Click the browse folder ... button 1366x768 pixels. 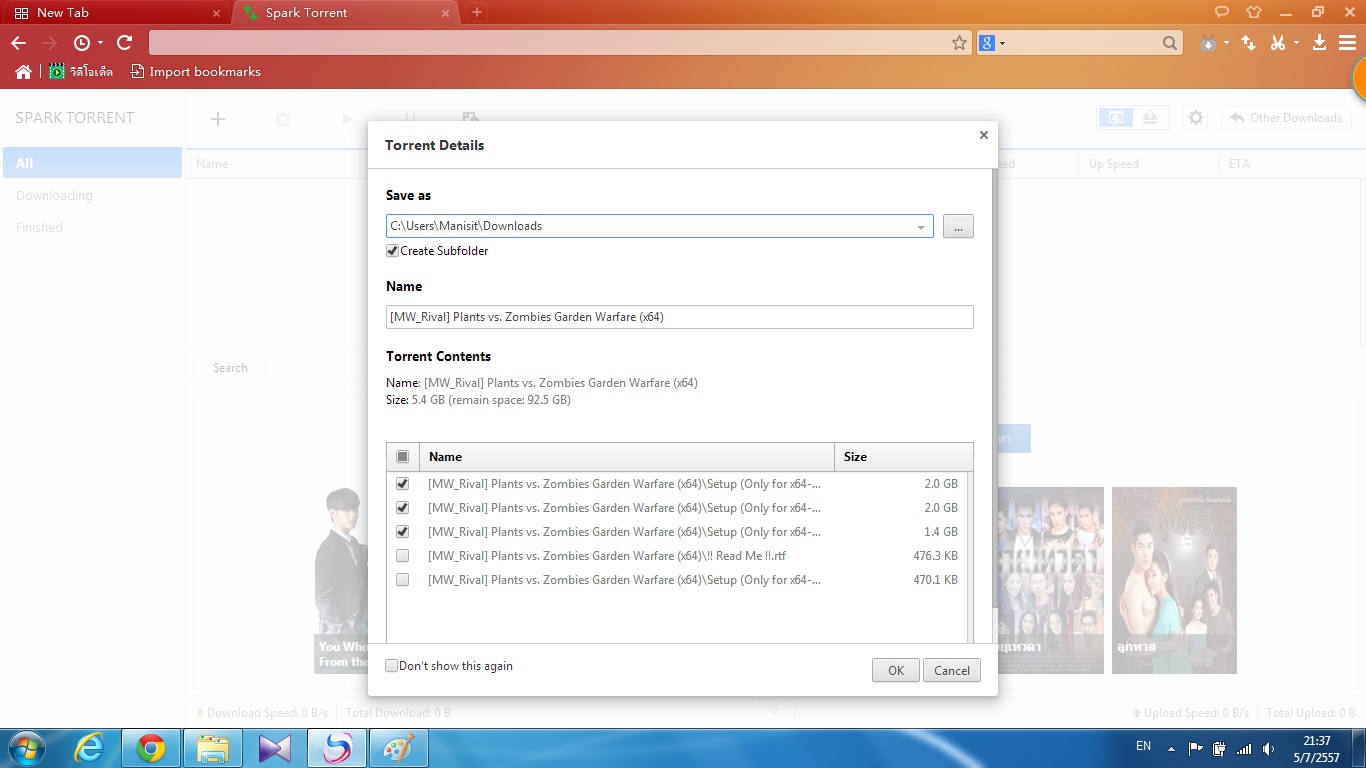click(x=958, y=227)
